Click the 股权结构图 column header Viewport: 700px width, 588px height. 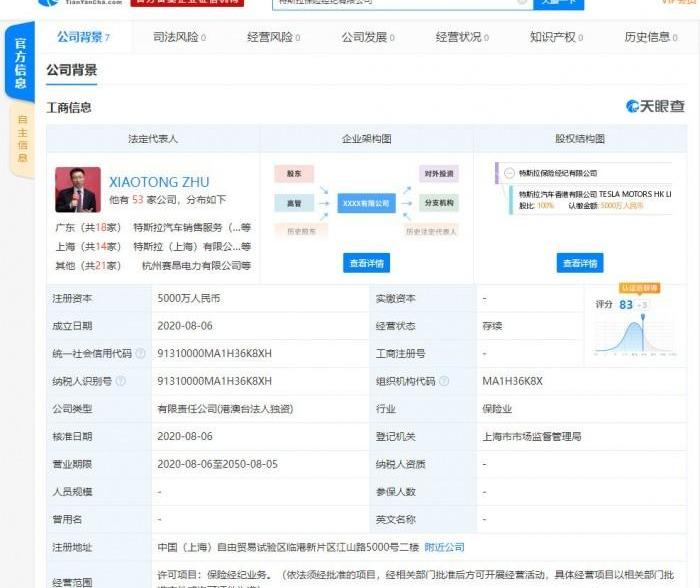(580, 139)
